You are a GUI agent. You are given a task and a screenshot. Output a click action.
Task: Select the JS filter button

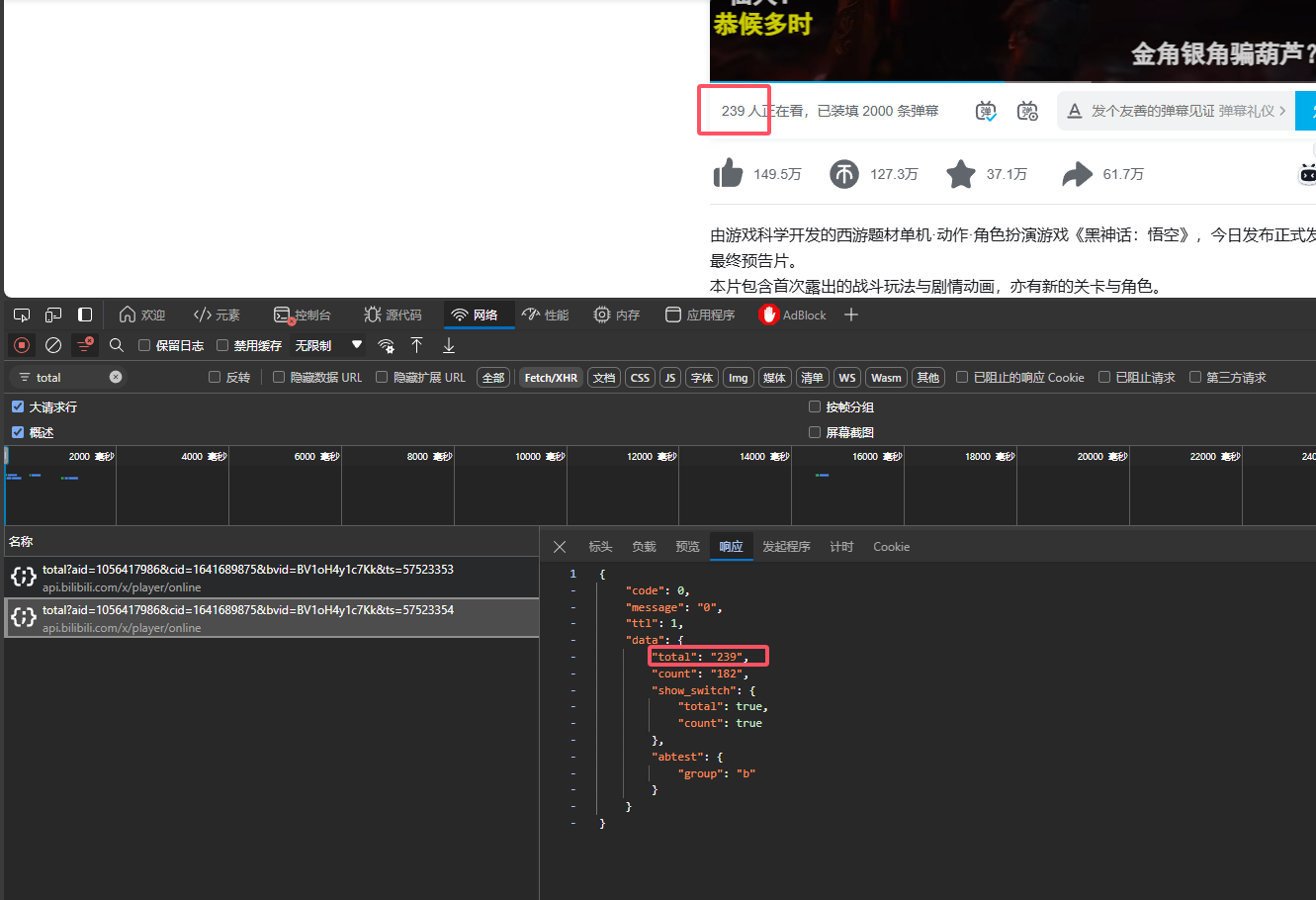pyautogui.click(x=670, y=378)
